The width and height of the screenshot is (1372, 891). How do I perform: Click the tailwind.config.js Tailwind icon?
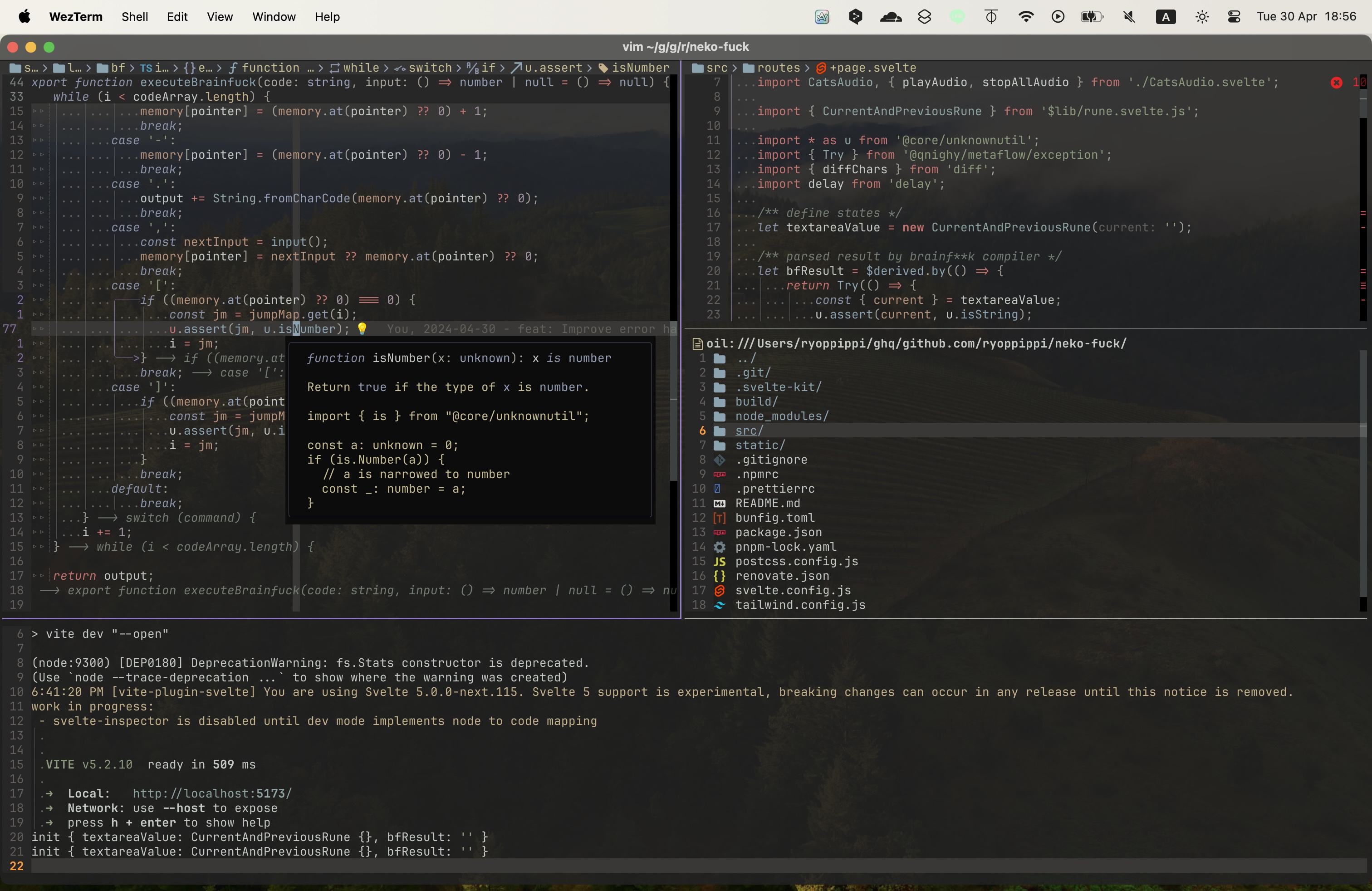(x=720, y=605)
